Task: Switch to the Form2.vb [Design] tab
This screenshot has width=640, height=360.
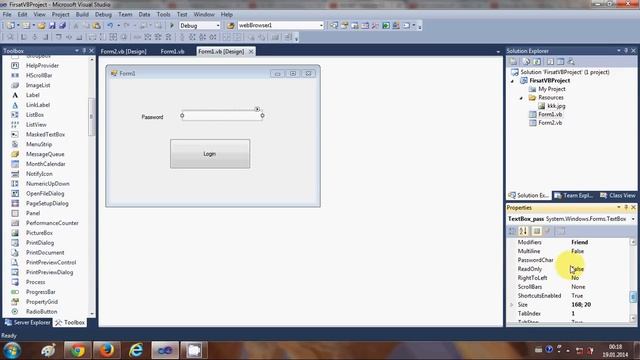Action: pyautogui.click(x=123, y=51)
